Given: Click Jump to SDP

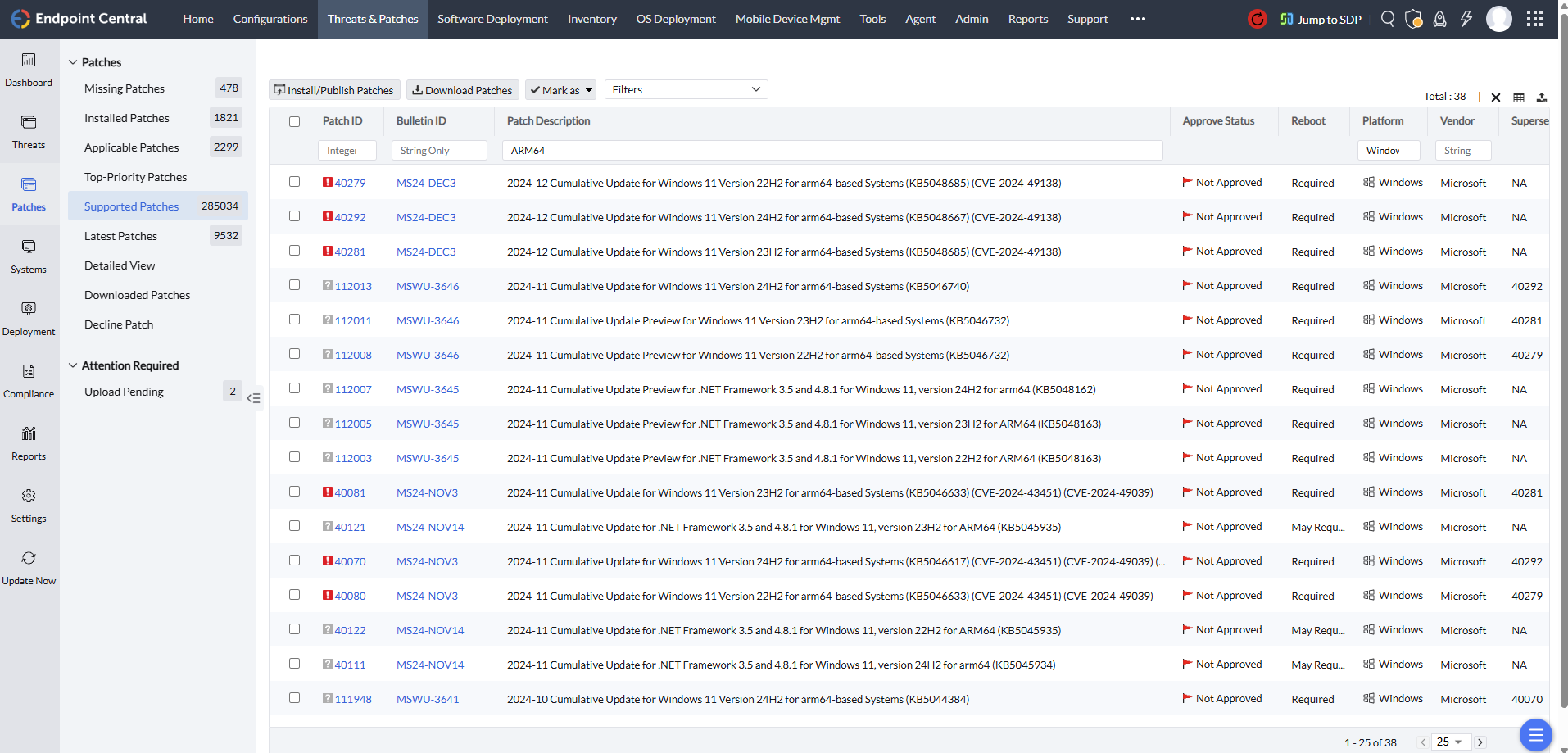Looking at the screenshot, I should (1321, 19).
